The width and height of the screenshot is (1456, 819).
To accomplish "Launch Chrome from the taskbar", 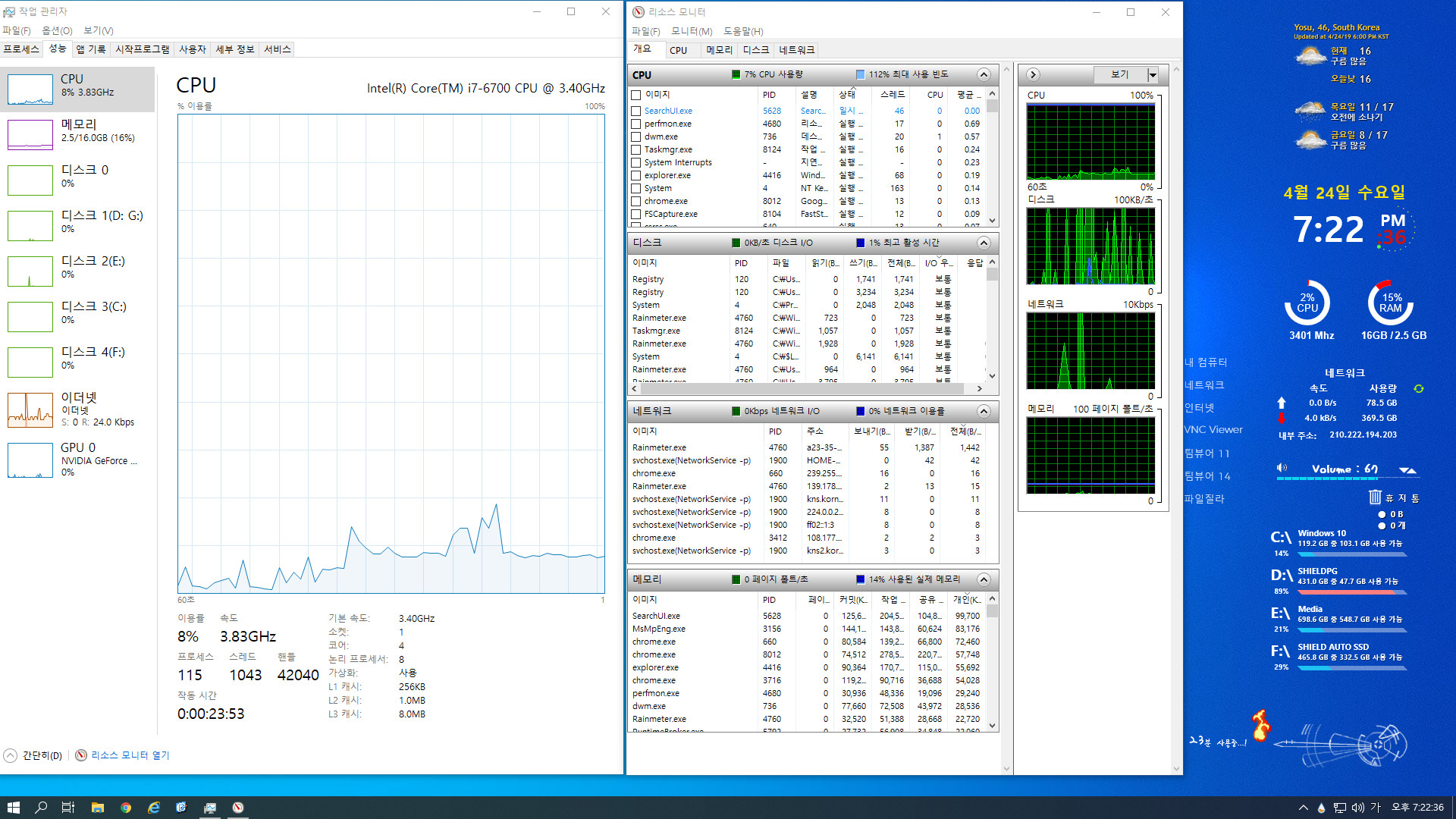I will pyautogui.click(x=126, y=808).
